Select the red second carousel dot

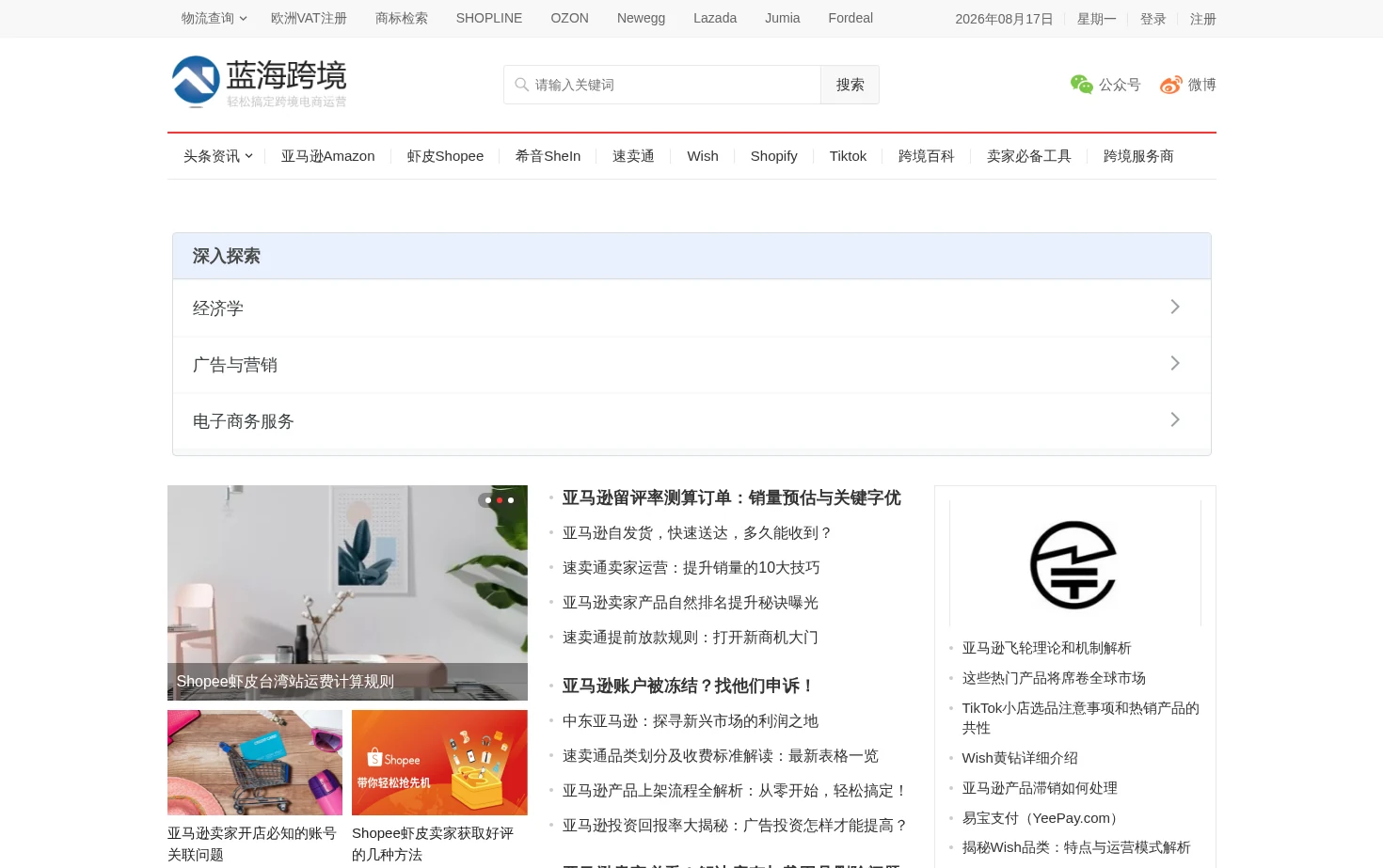[x=500, y=500]
